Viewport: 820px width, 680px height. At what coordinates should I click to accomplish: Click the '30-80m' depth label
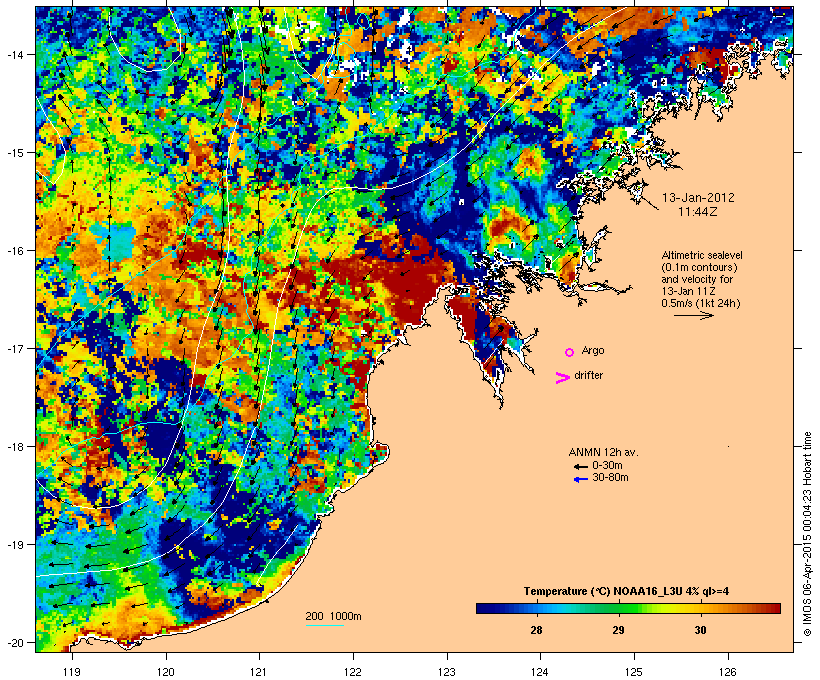click(610, 478)
